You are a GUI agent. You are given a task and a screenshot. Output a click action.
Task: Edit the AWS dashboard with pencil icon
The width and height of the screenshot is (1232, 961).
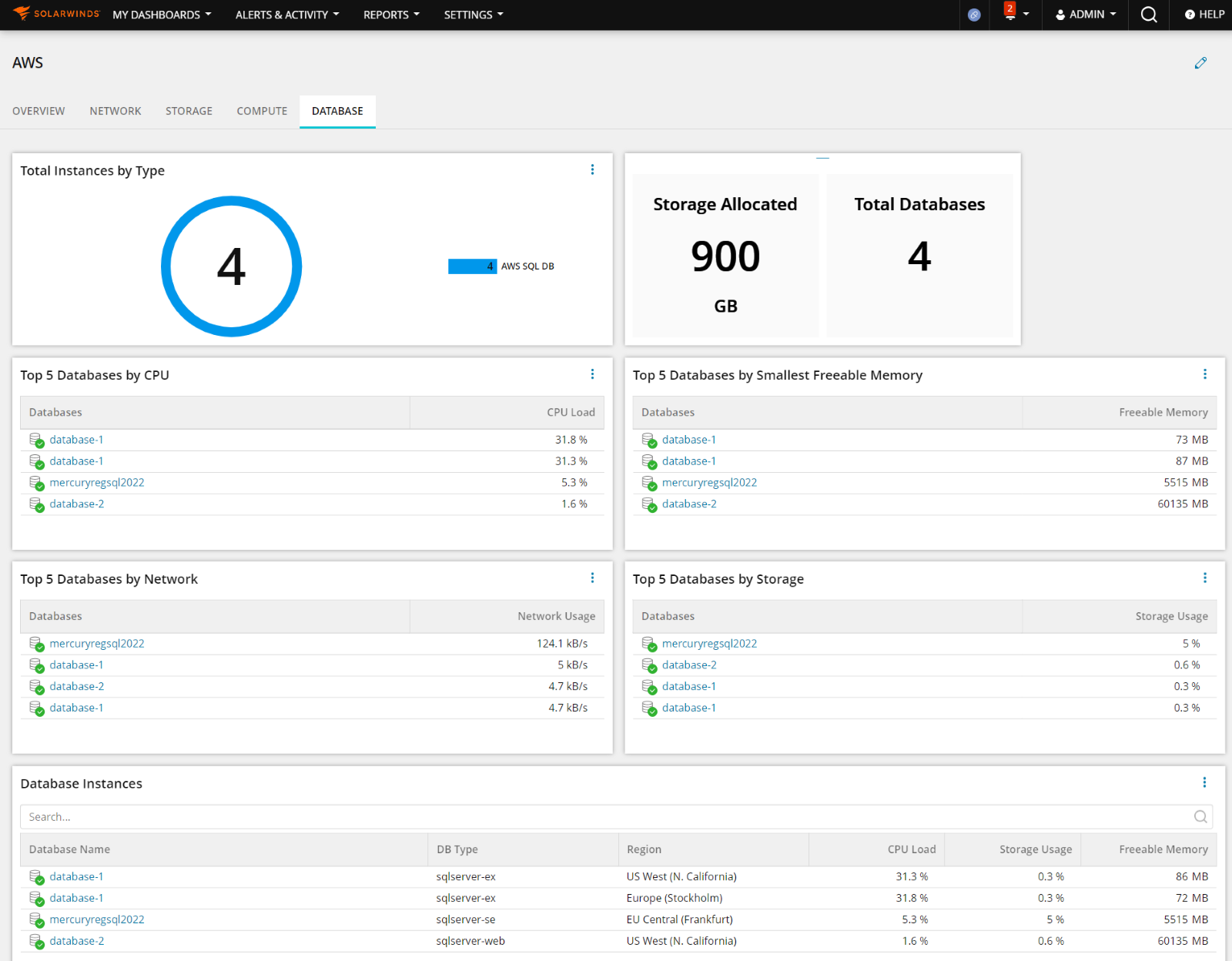[x=1200, y=63]
